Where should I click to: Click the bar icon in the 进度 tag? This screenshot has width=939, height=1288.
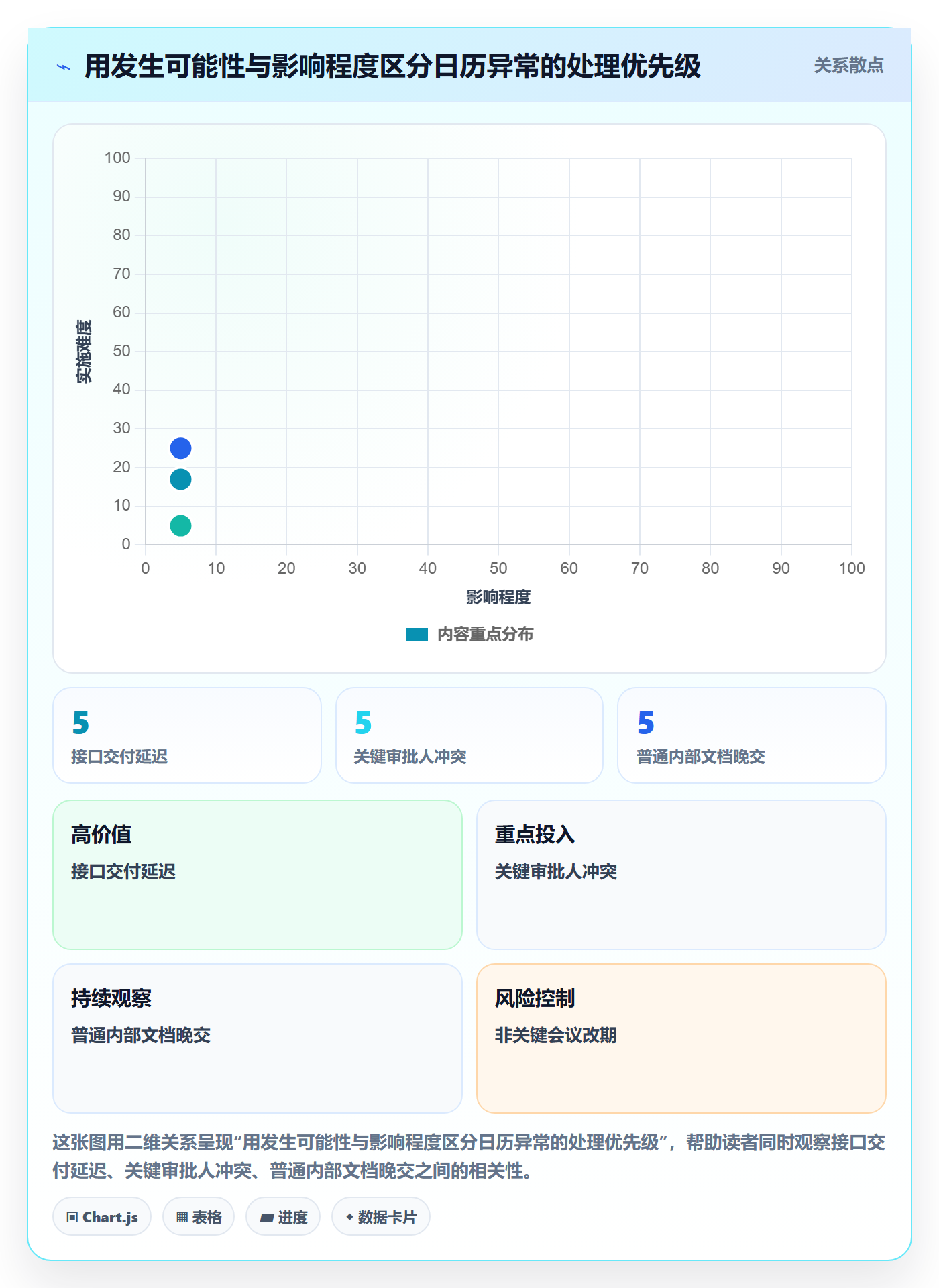[x=267, y=1218]
